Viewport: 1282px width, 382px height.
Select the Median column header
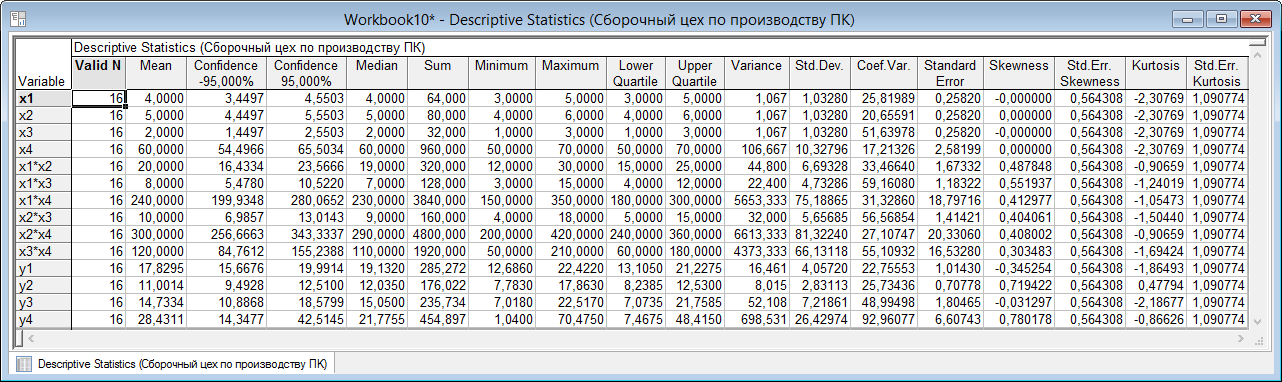(x=378, y=73)
